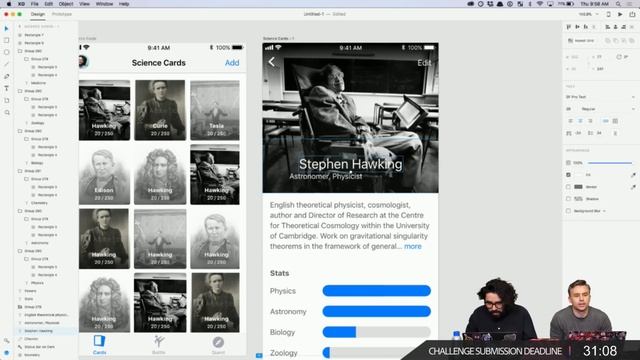Collapse the artboard name header in Layers
This screenshot has width=640, height=360.
pyautogui.click(x=20, y=27)
